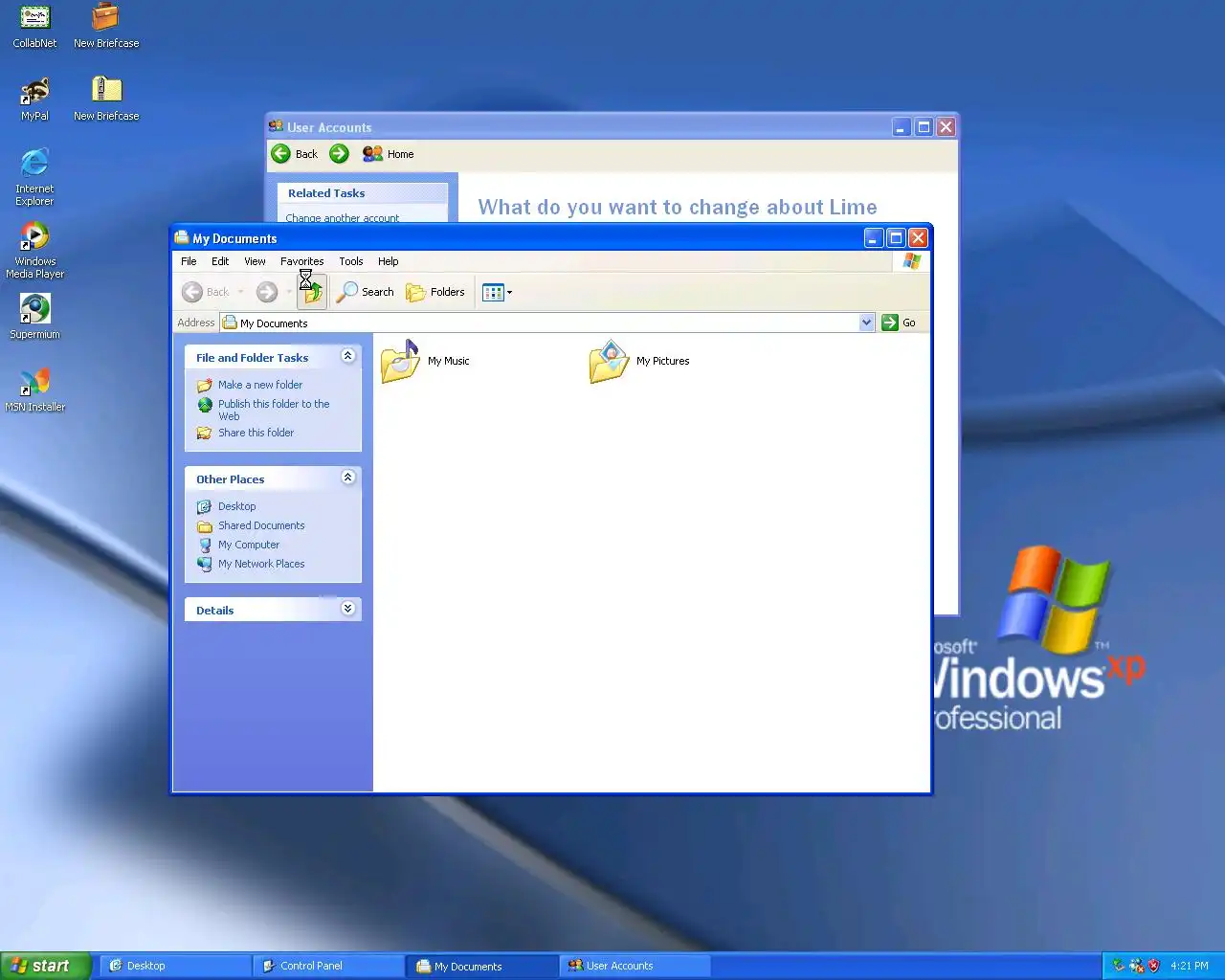
Task: Click Publish this folder to the Web
Action: [x=274, y=410]
